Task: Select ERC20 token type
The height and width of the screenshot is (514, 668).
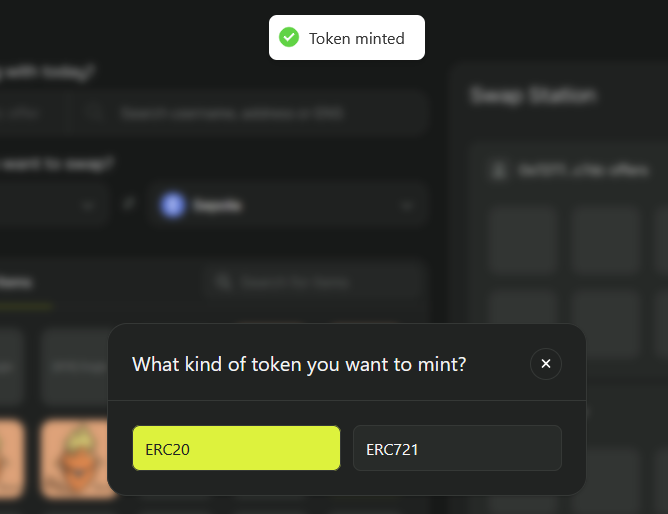Action: tap(236, 448)
